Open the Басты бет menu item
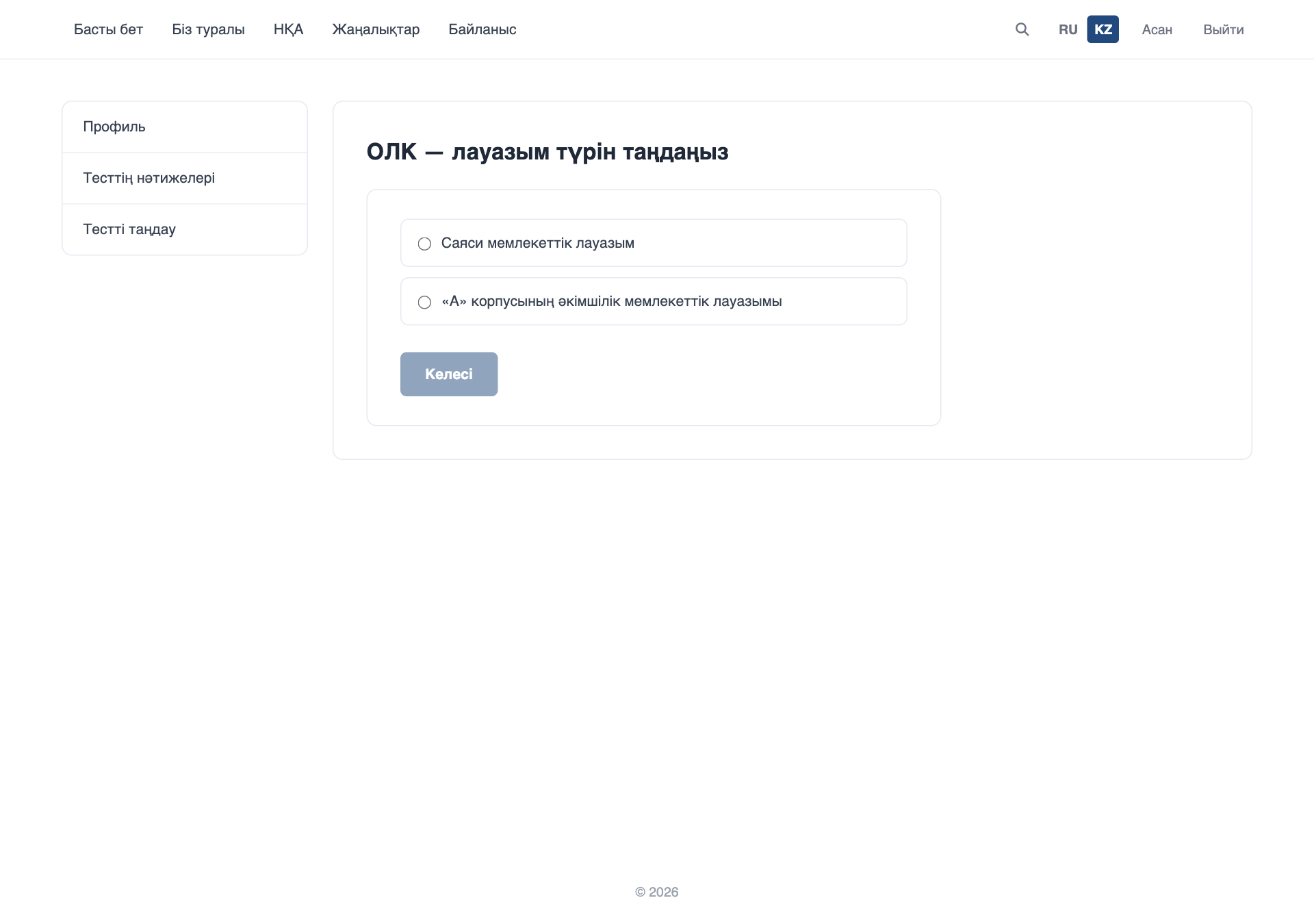 pos(108,29)
